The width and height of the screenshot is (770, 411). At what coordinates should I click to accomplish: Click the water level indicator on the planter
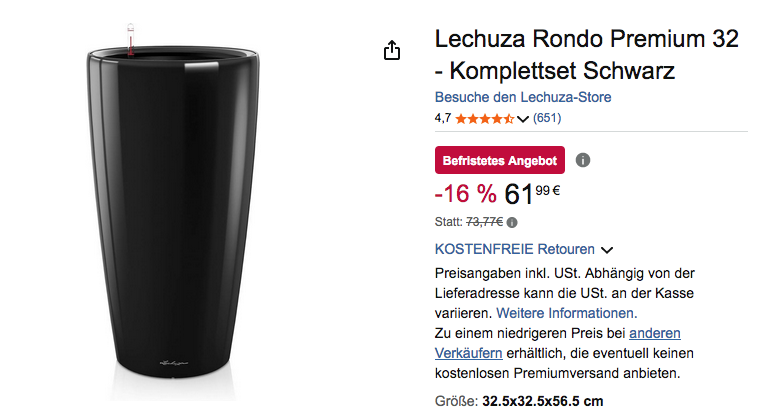click(129, 38)
